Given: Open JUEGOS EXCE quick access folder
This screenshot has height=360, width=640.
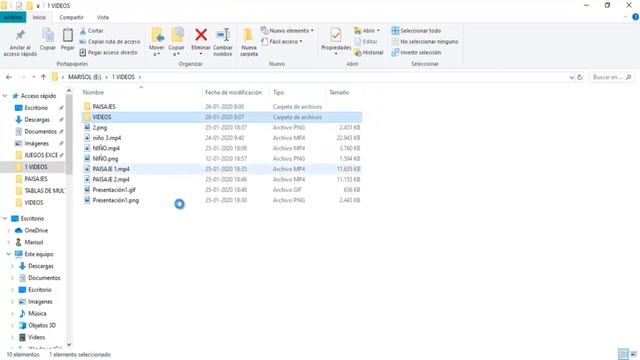Looking at the screenshot, I should (x=41, y=155).
